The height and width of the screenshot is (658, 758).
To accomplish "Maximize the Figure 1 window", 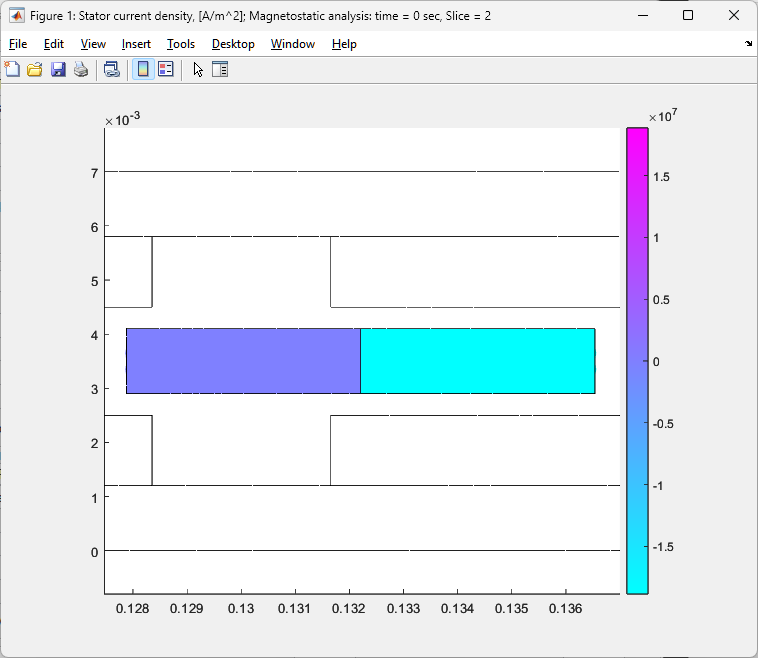I will coord(688,15).
